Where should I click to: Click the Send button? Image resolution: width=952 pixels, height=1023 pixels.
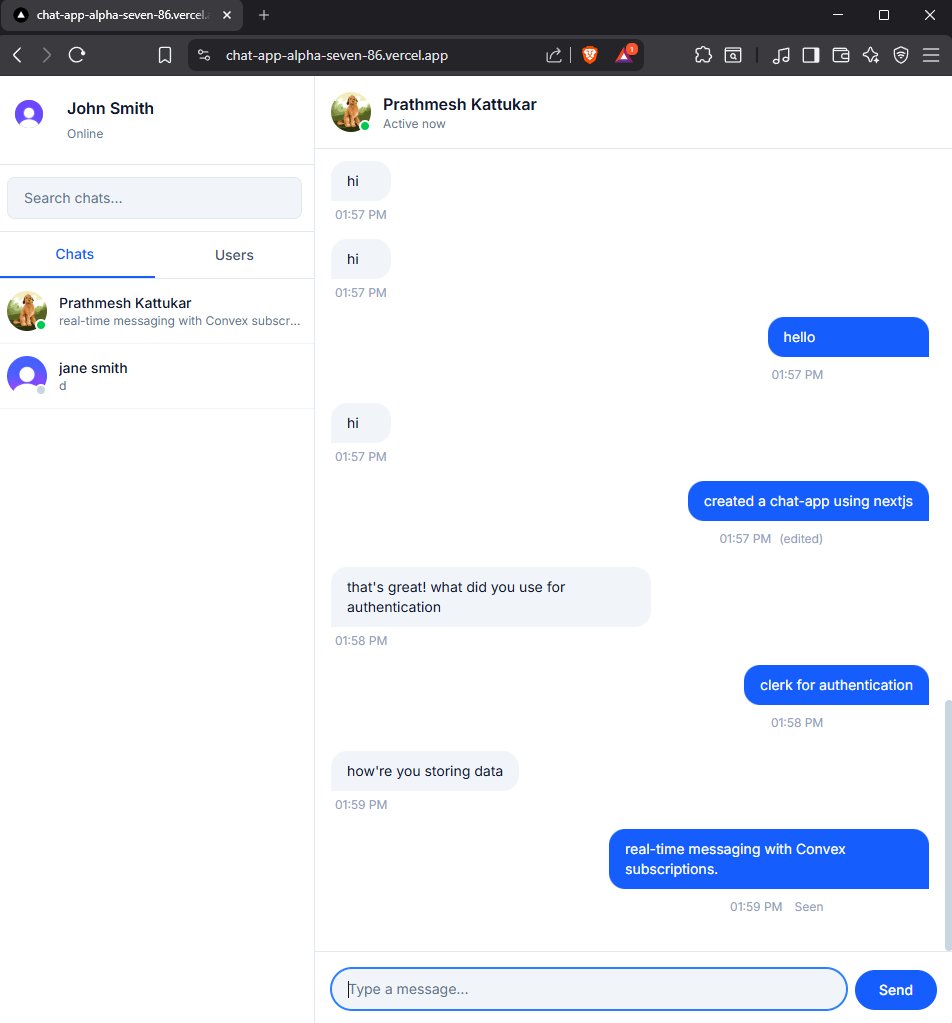(895, 990)
